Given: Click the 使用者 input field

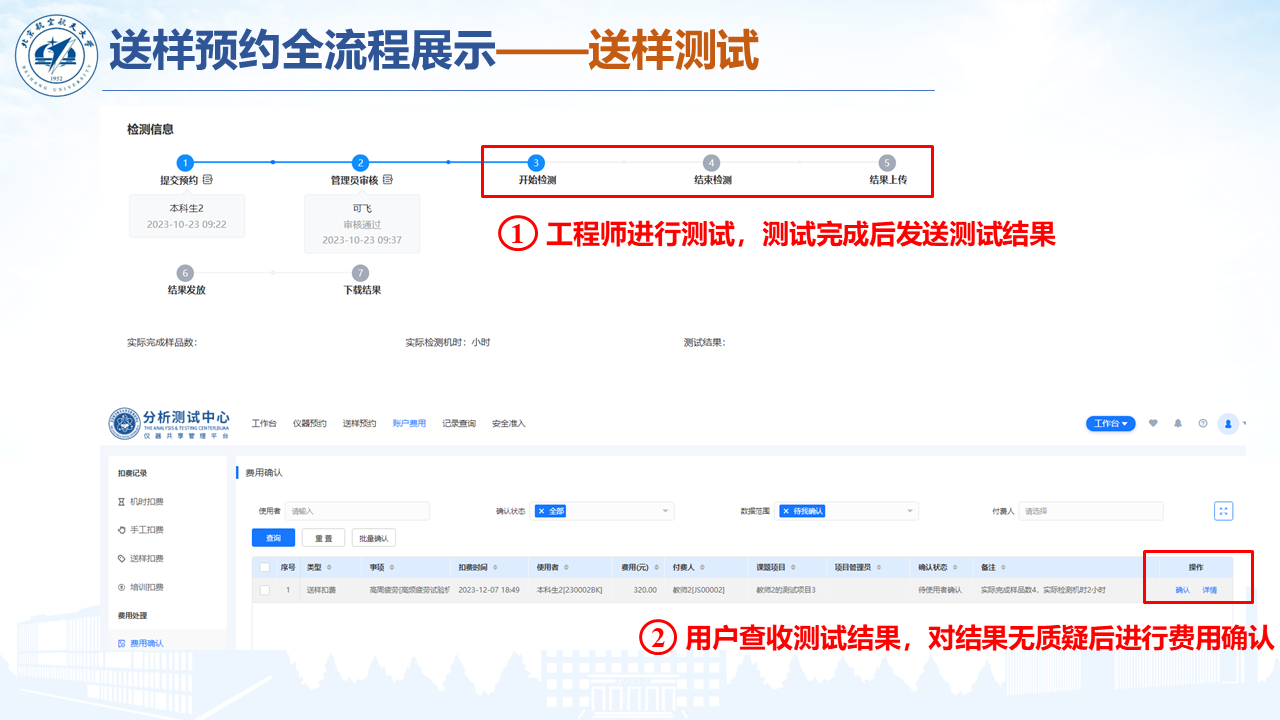Looking at the screenshot, I should tap(357, 511).
